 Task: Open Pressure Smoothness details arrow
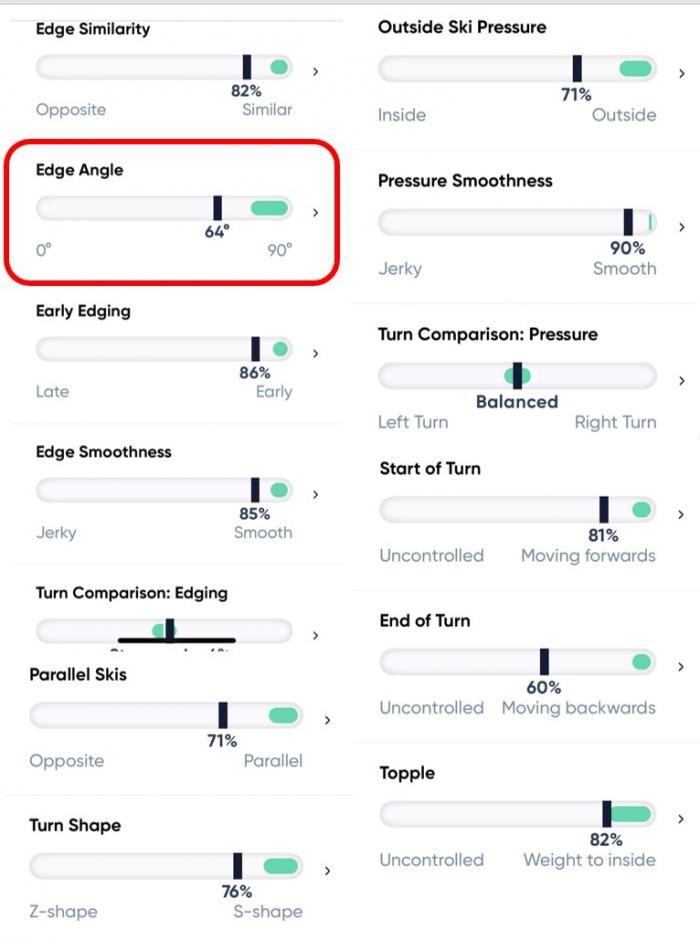pyautogui.click(x=682, y=227)
